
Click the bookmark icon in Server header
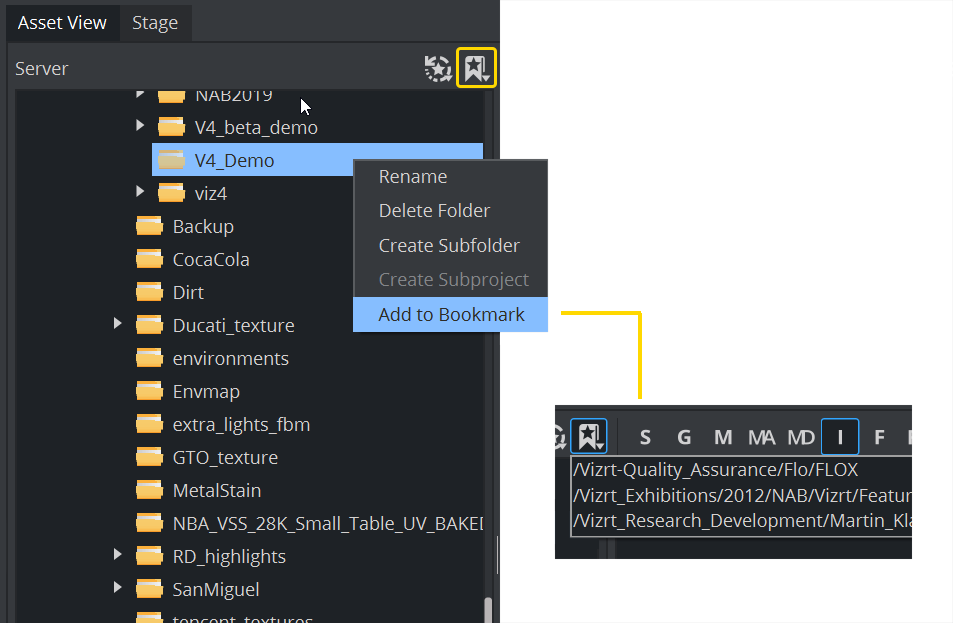476,68
